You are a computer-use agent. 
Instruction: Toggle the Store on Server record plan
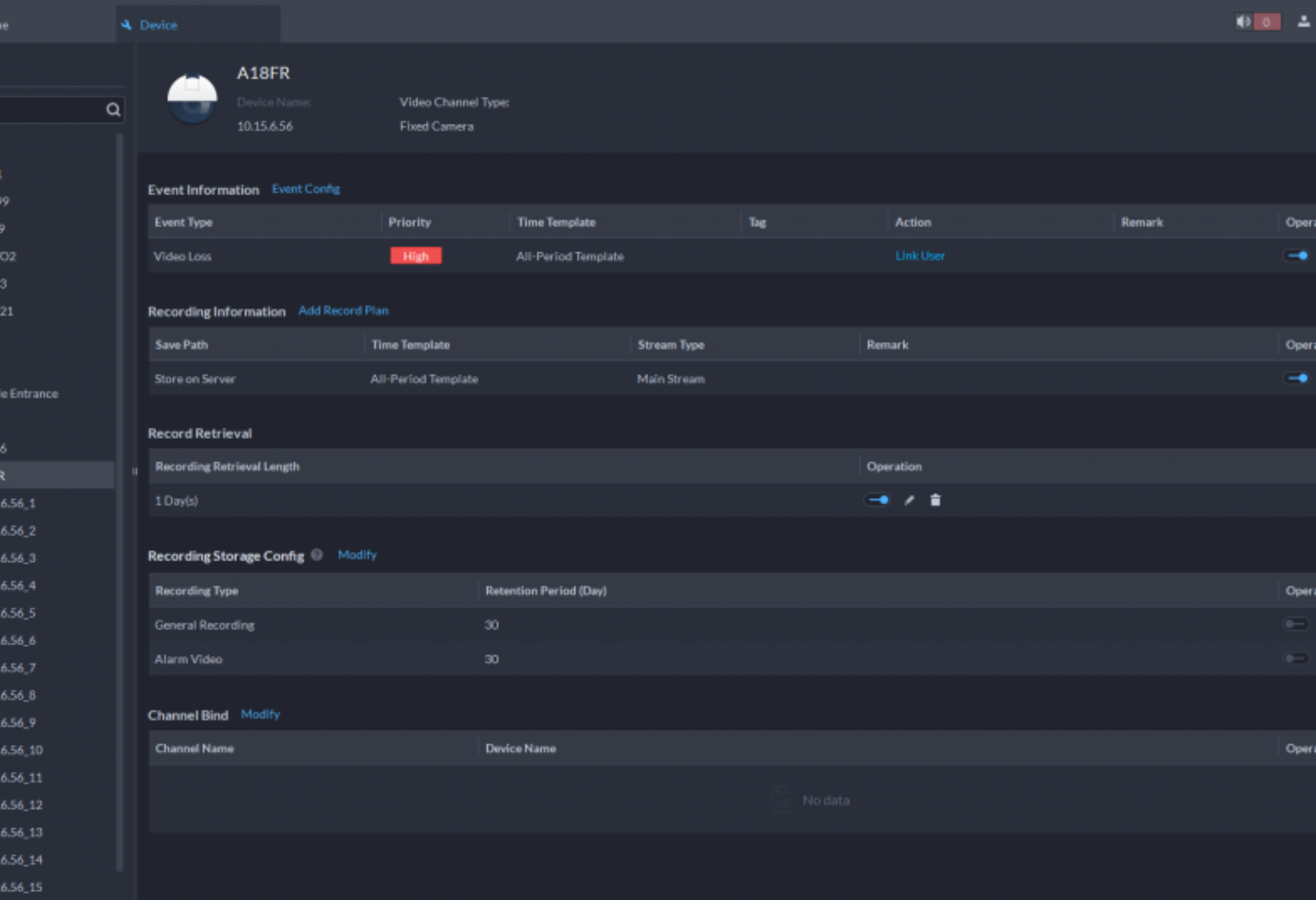point(1297,379)
